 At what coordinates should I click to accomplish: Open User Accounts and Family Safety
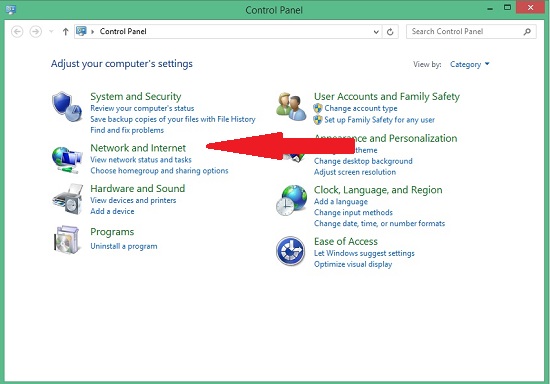pyautogui.click(x=387, y=96)
